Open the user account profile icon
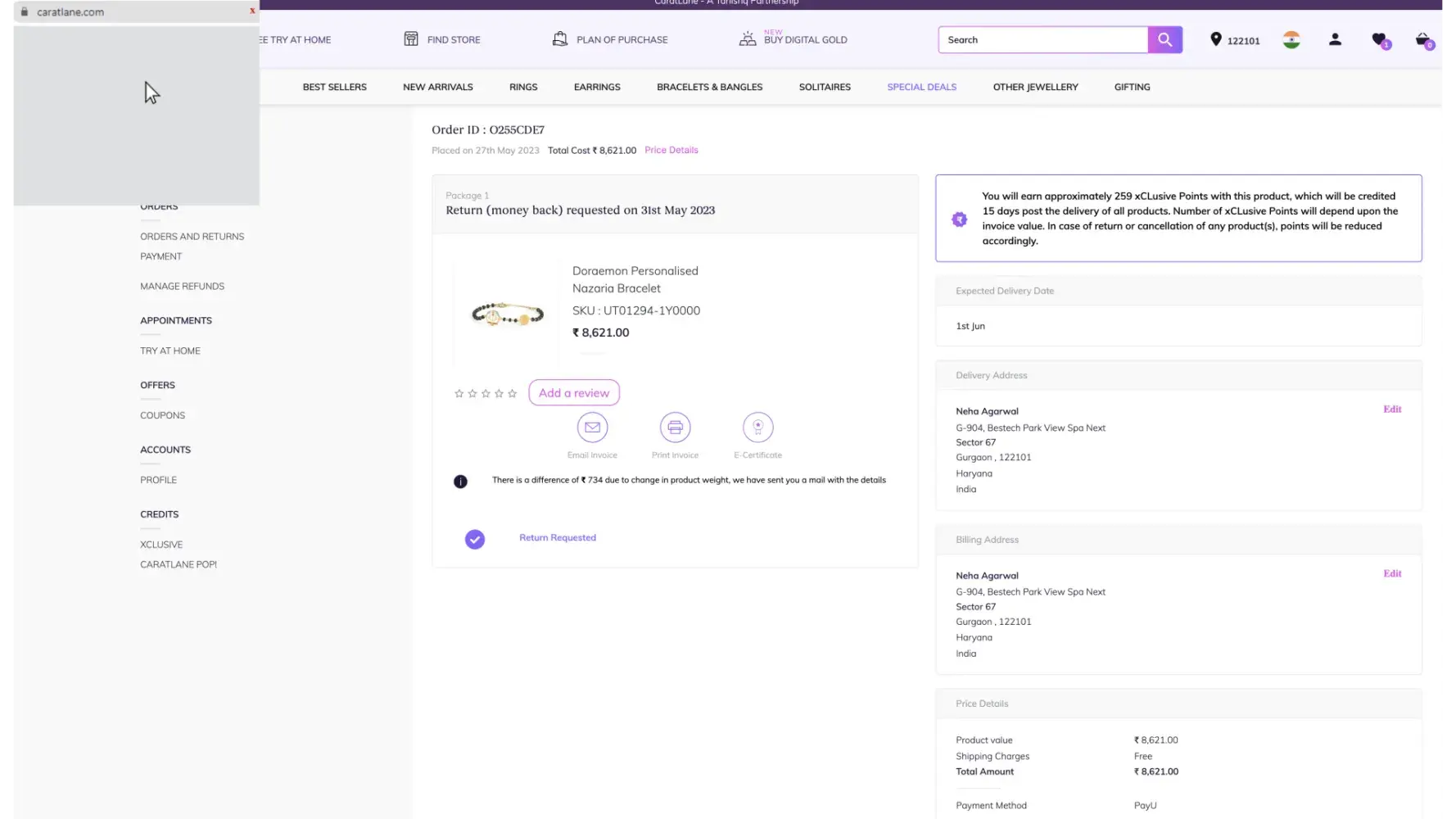 1335,39
